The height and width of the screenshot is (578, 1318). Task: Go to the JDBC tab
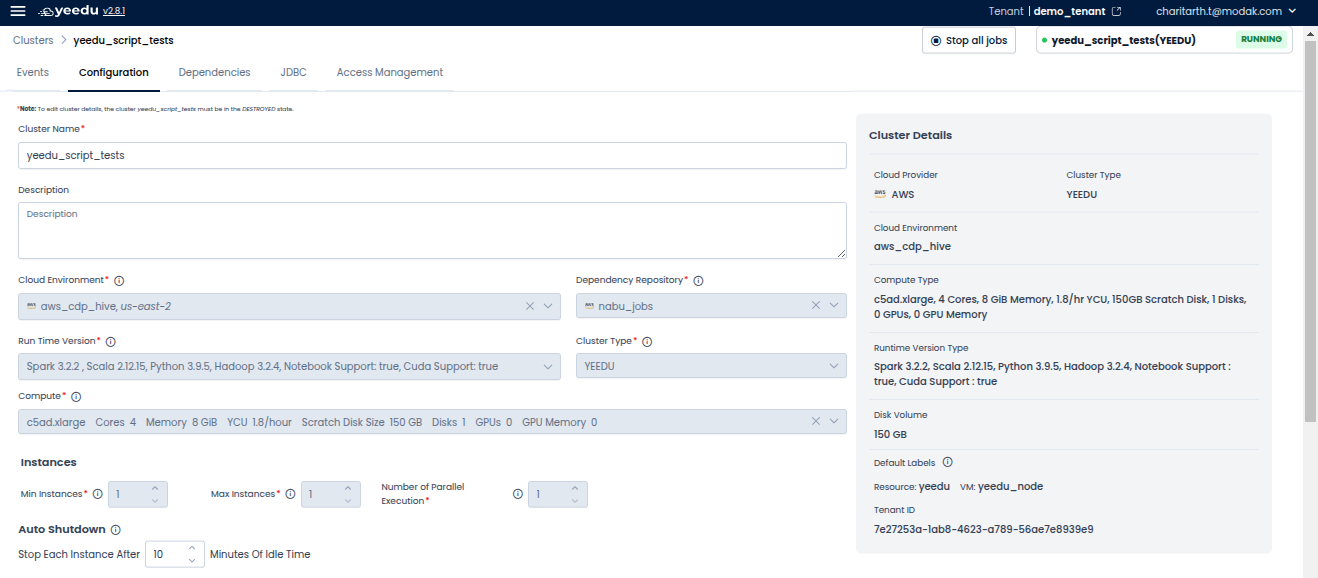[x=294, y=72]
